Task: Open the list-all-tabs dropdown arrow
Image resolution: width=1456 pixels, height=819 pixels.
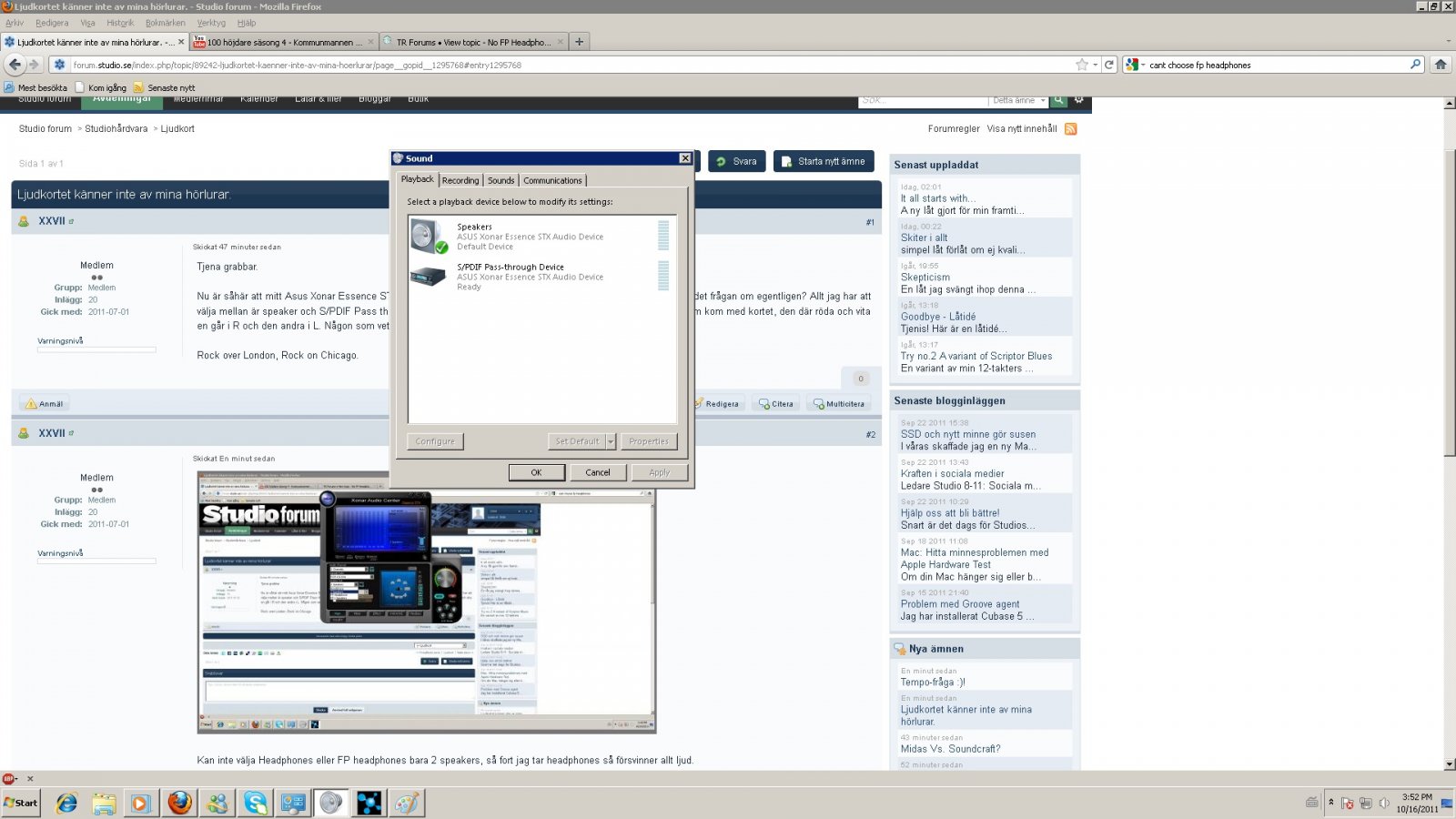Action: (x=1448, y=41)
